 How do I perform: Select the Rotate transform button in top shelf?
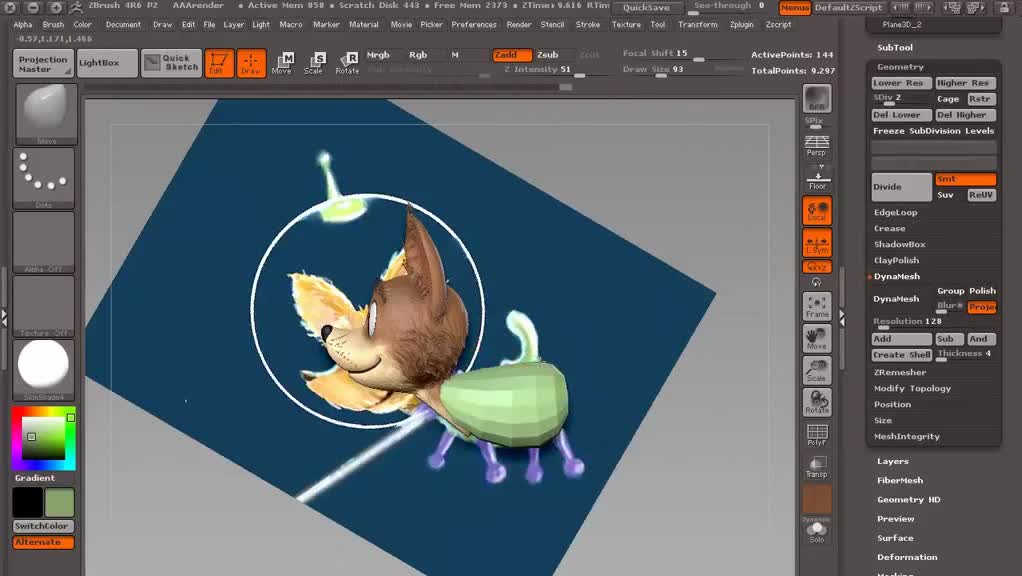347,63
